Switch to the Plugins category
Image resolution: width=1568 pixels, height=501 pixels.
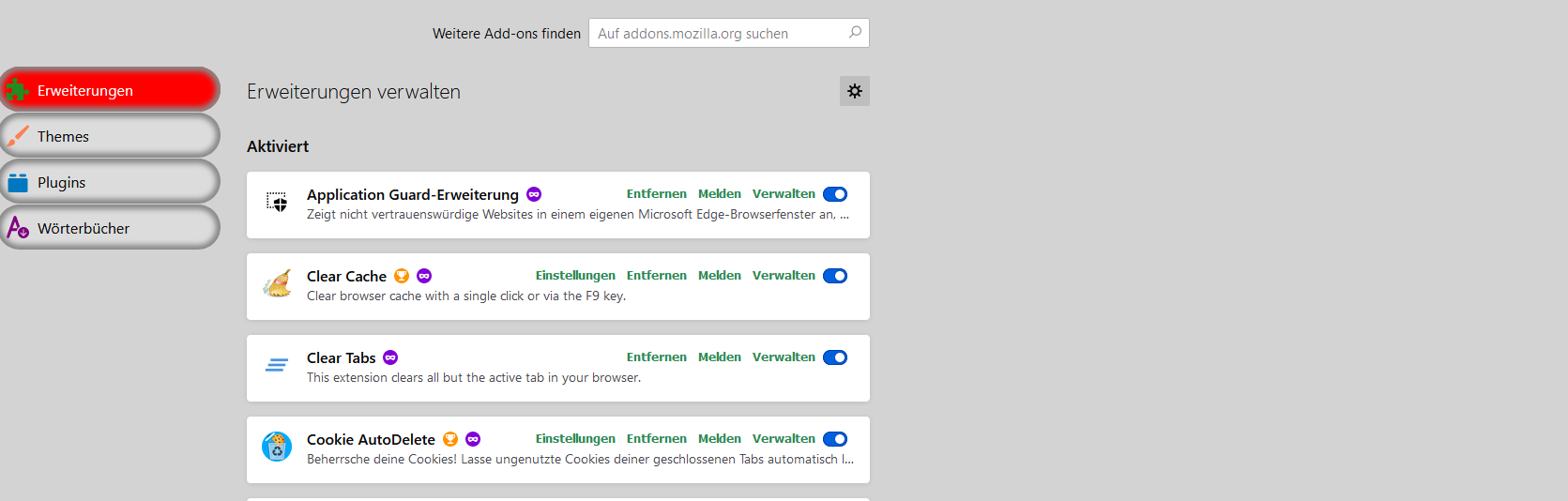pos(110,182)
